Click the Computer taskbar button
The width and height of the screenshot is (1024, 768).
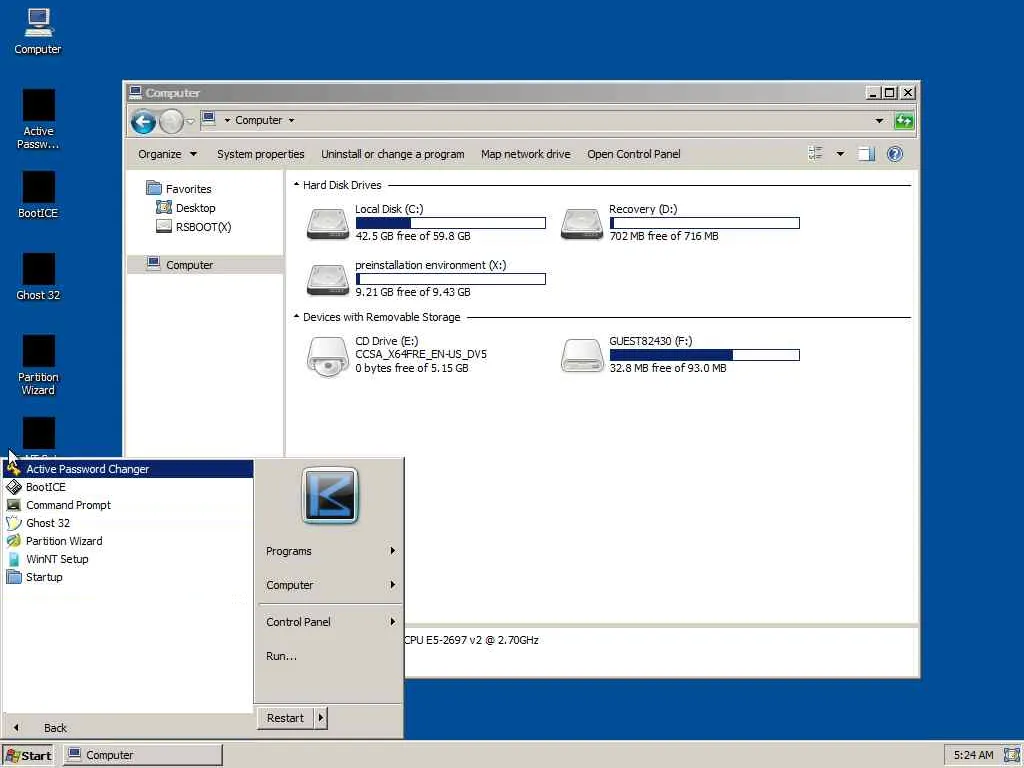[x=142, y=756]
